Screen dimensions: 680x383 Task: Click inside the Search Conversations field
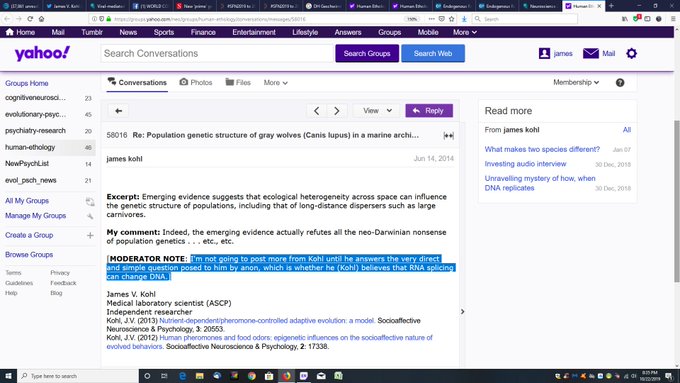point(217,53)
